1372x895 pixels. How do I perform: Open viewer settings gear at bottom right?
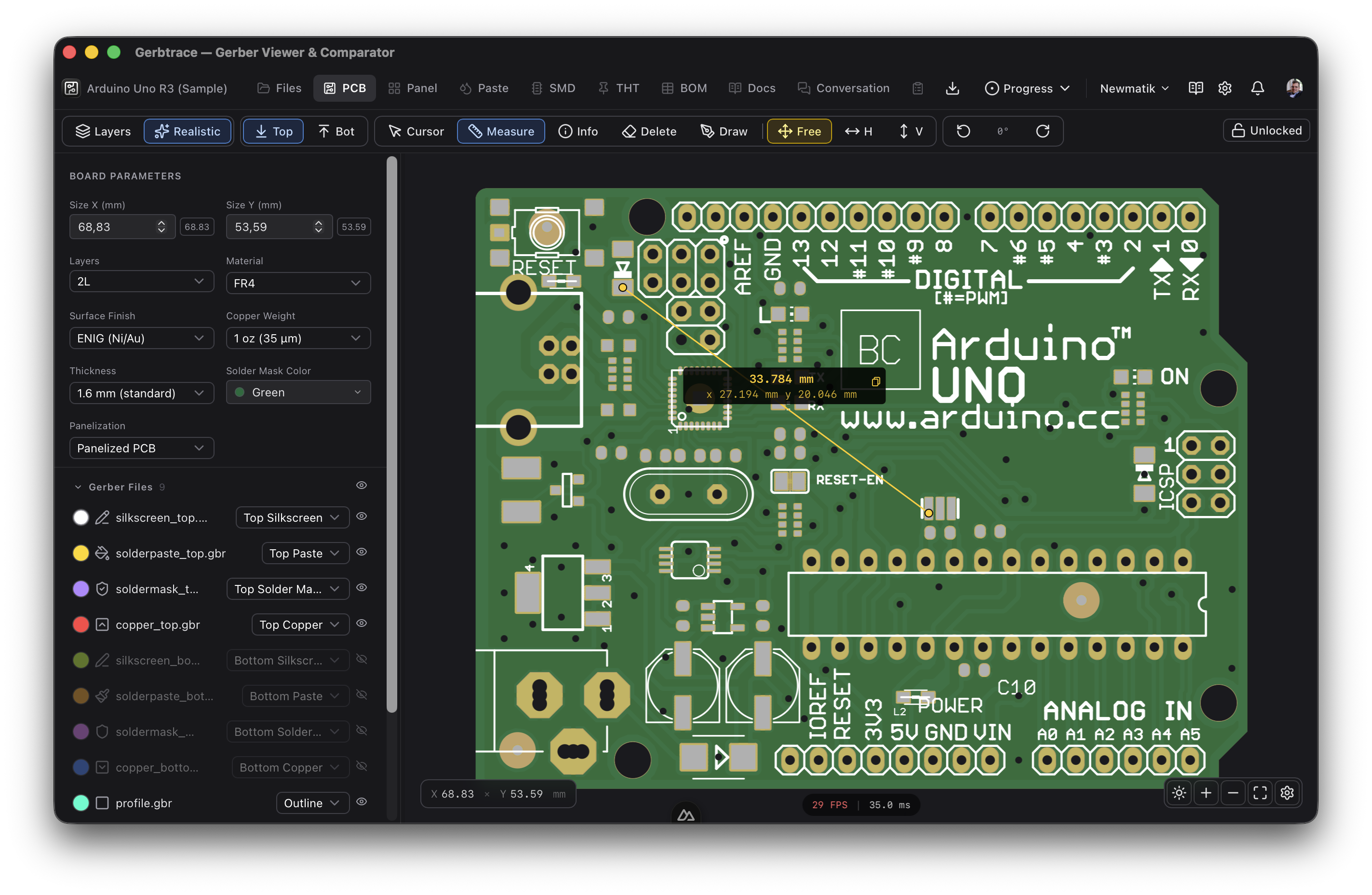pos(1287,793)
